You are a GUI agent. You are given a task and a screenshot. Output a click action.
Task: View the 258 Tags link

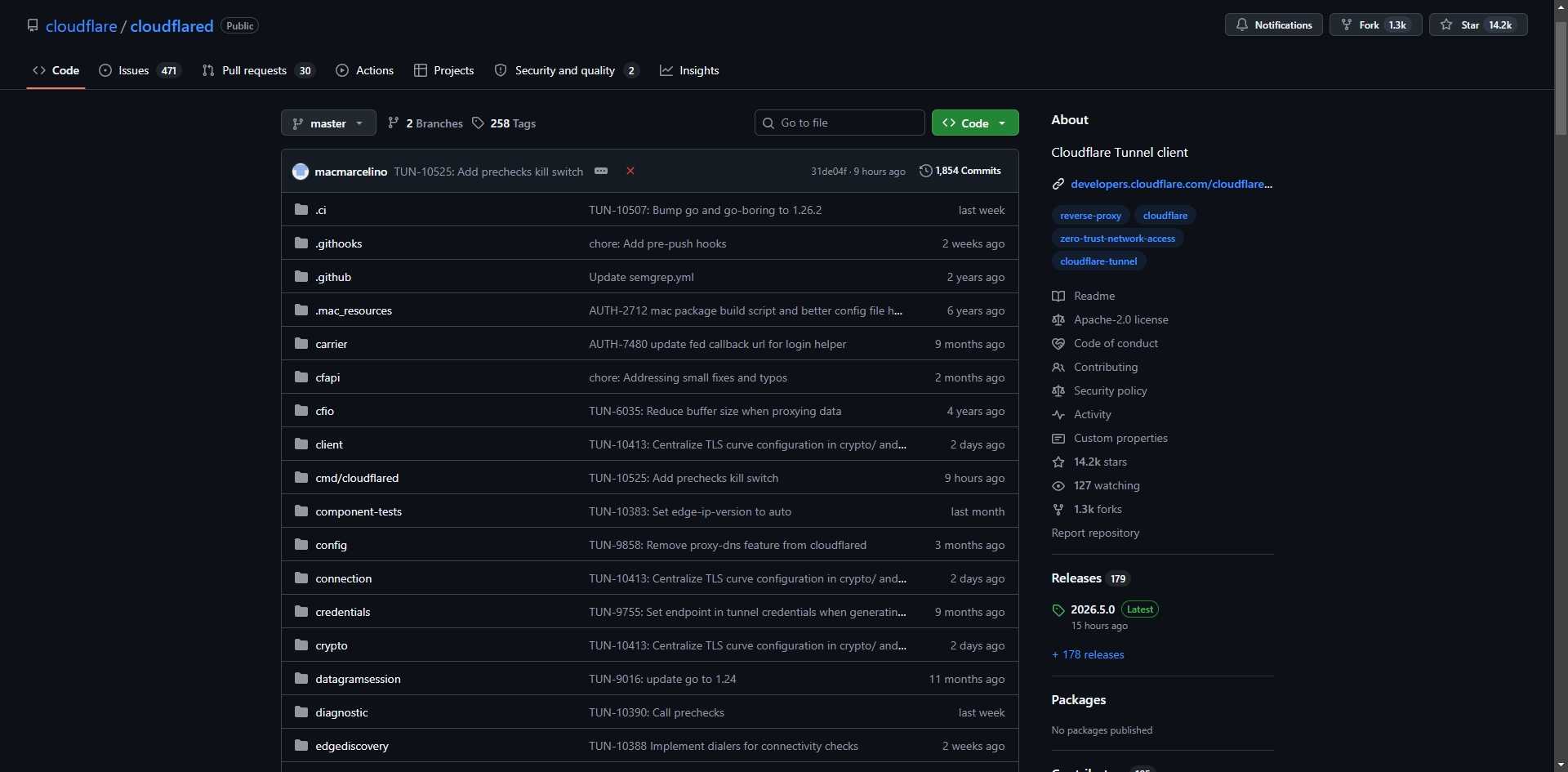(x=504, y=123)
